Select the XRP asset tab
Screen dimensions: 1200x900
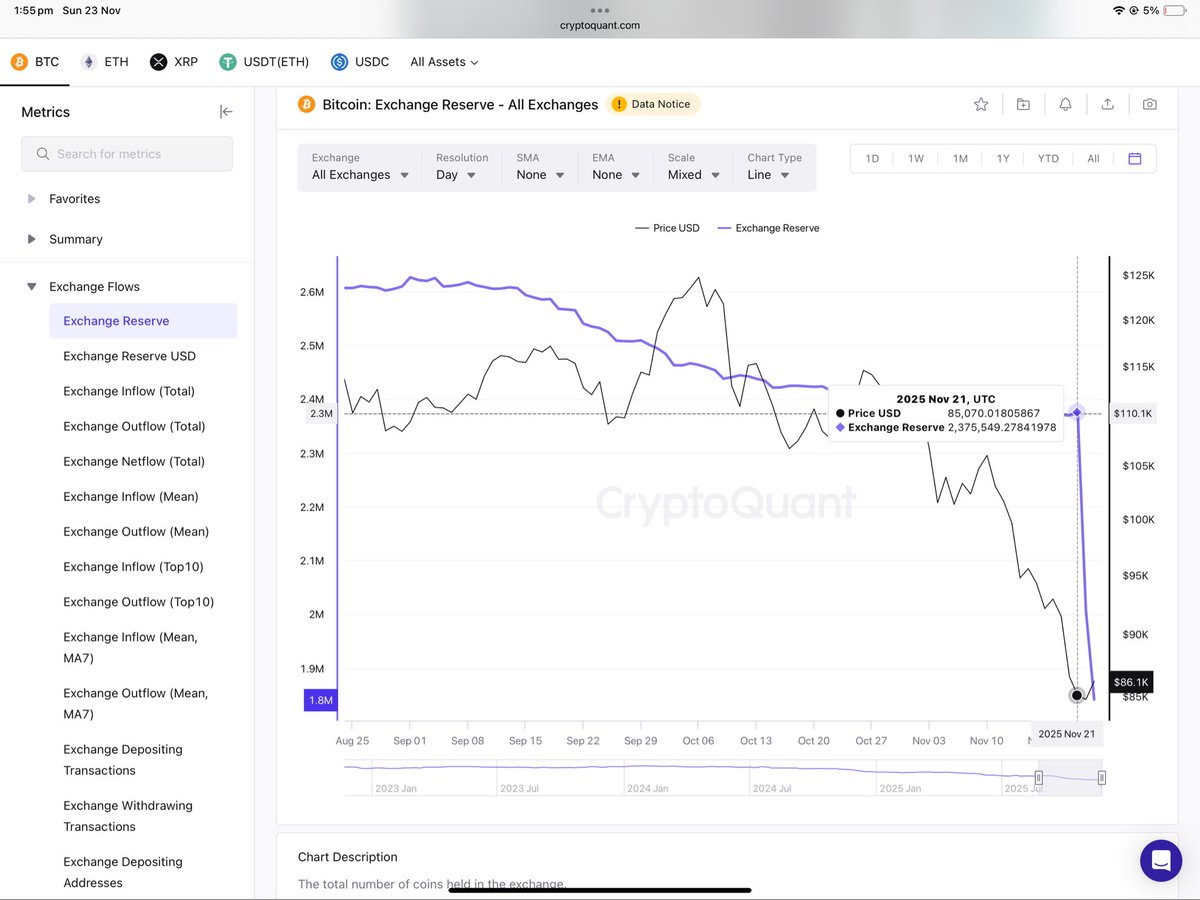(x=174, y=62)
